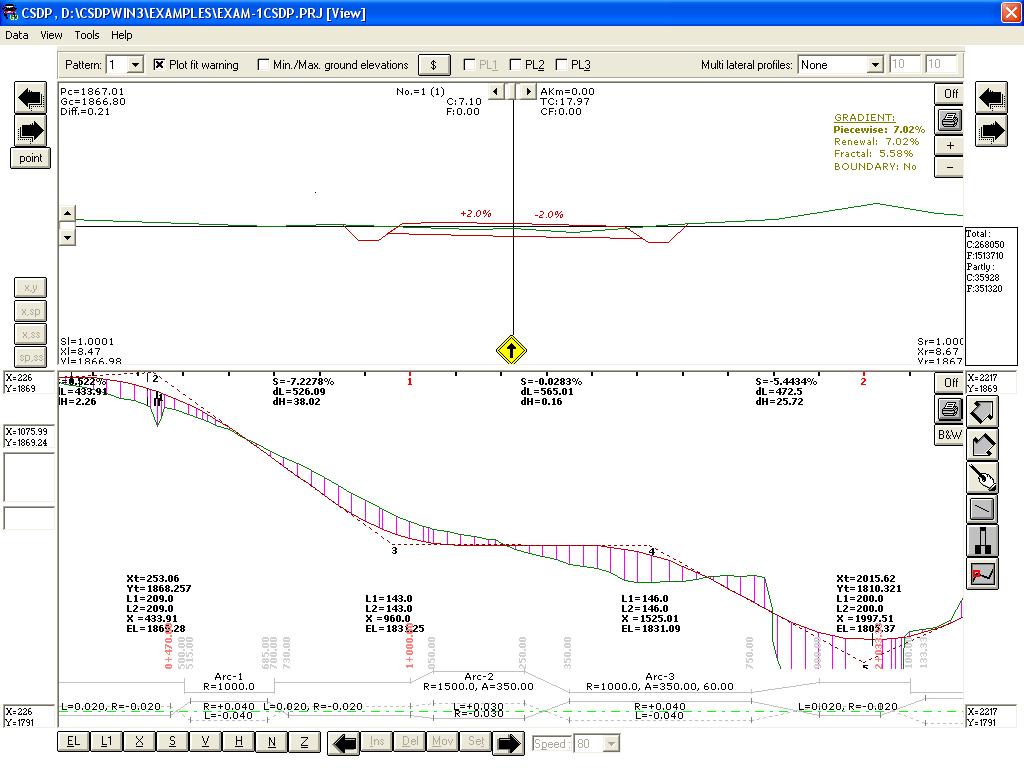Viewport: 1024px width, 768px height.
Task: Click the right arrow icon above the point button
Action: coord(31,131)
